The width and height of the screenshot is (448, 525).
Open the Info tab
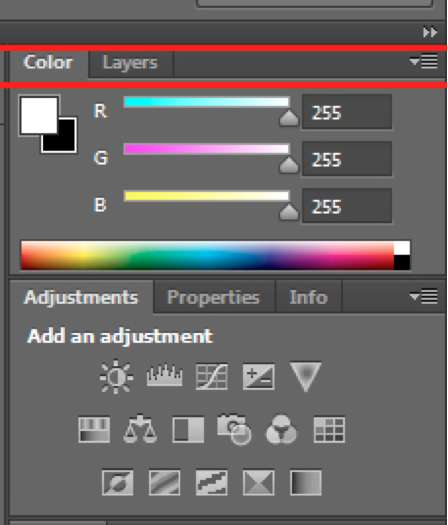pos(308,297)
